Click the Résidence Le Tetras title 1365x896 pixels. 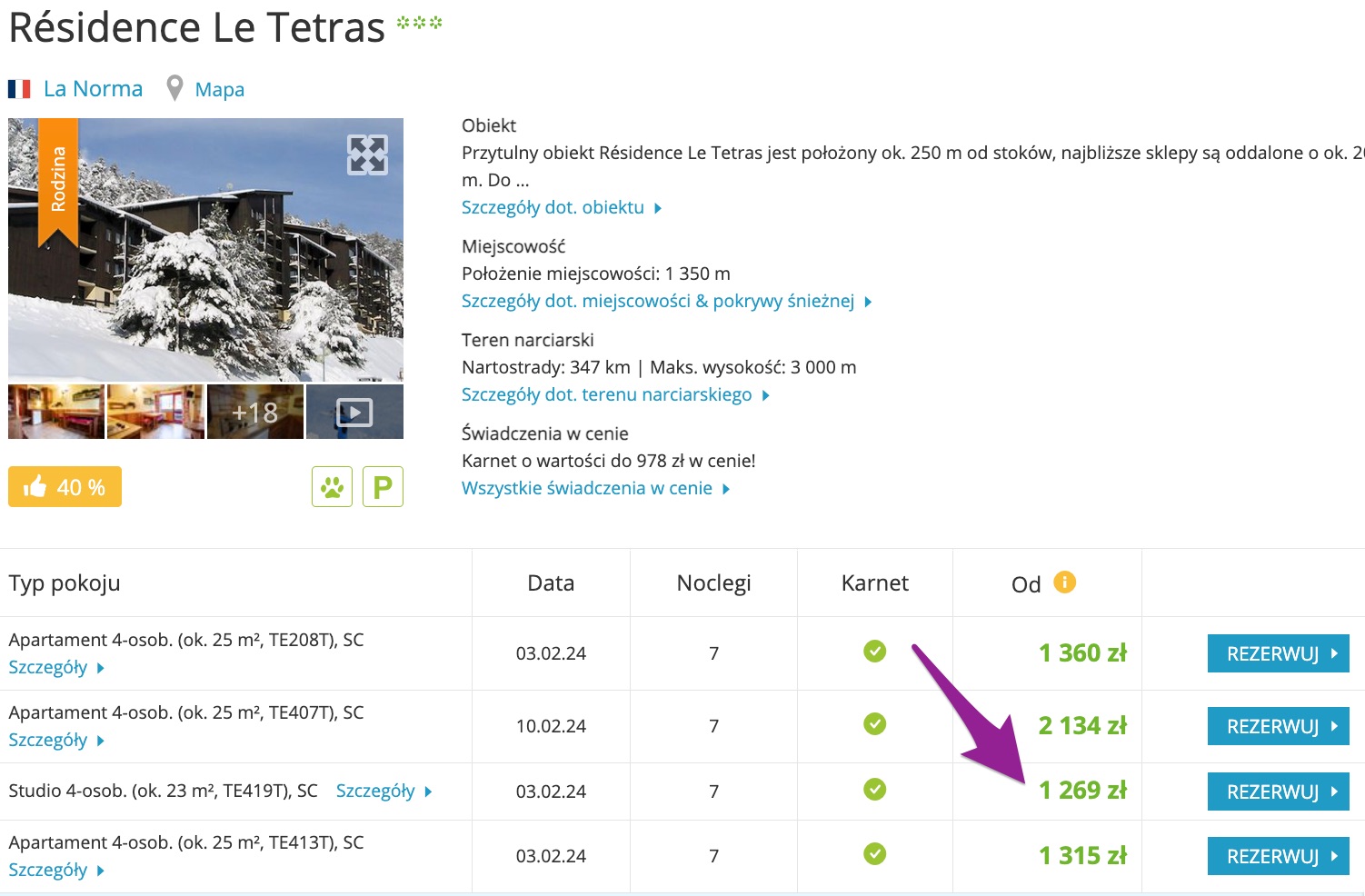pyautogui.click(x=197, y=27)
